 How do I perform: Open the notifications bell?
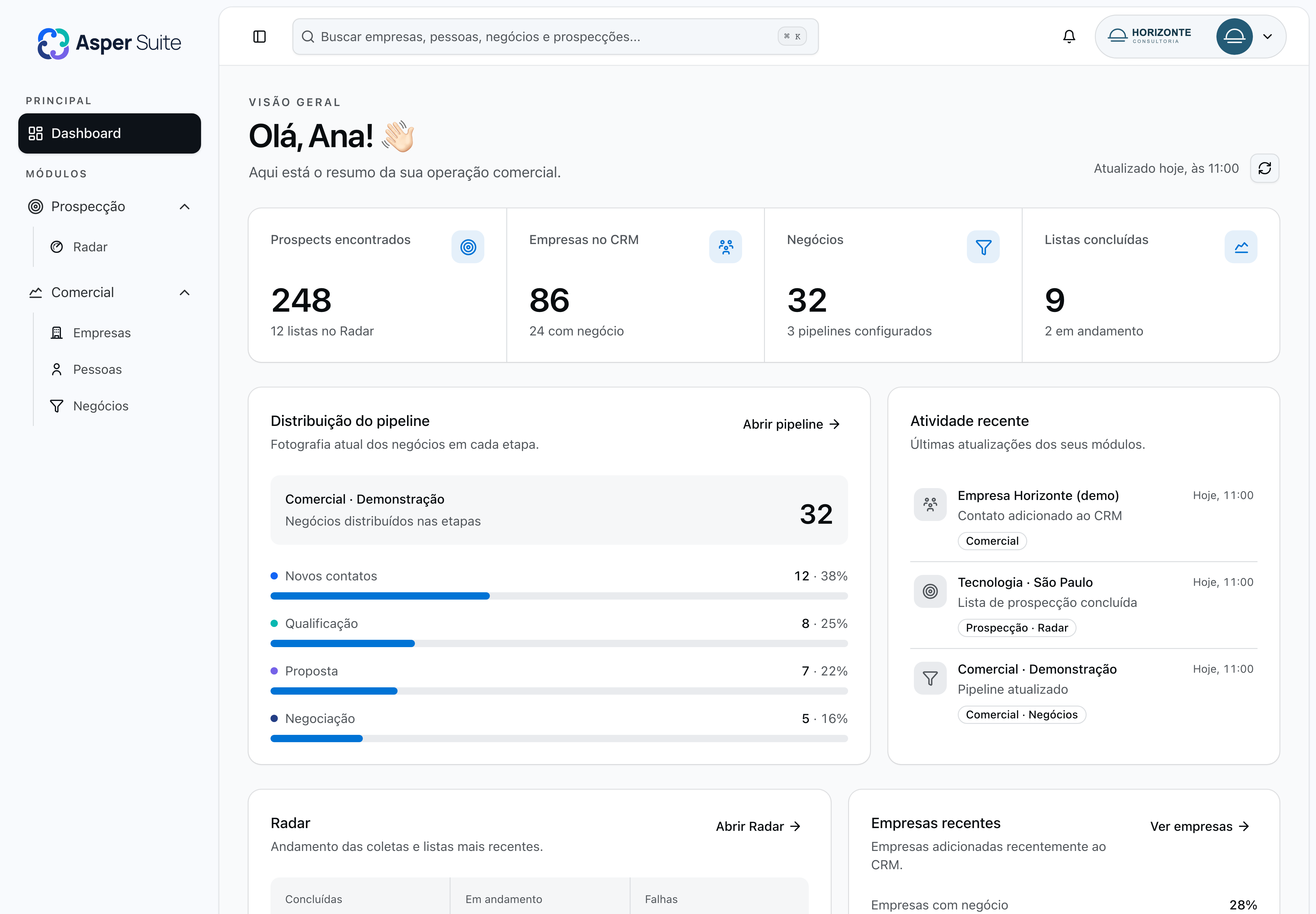coord(1069,37)
